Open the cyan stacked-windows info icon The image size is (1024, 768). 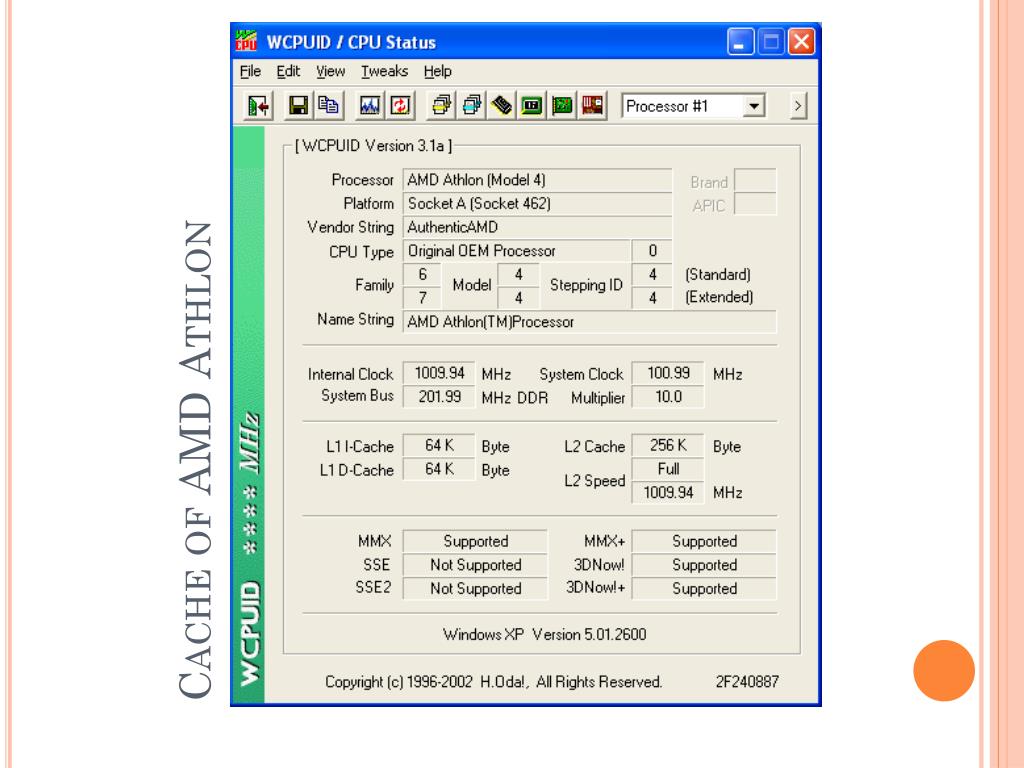472,106
